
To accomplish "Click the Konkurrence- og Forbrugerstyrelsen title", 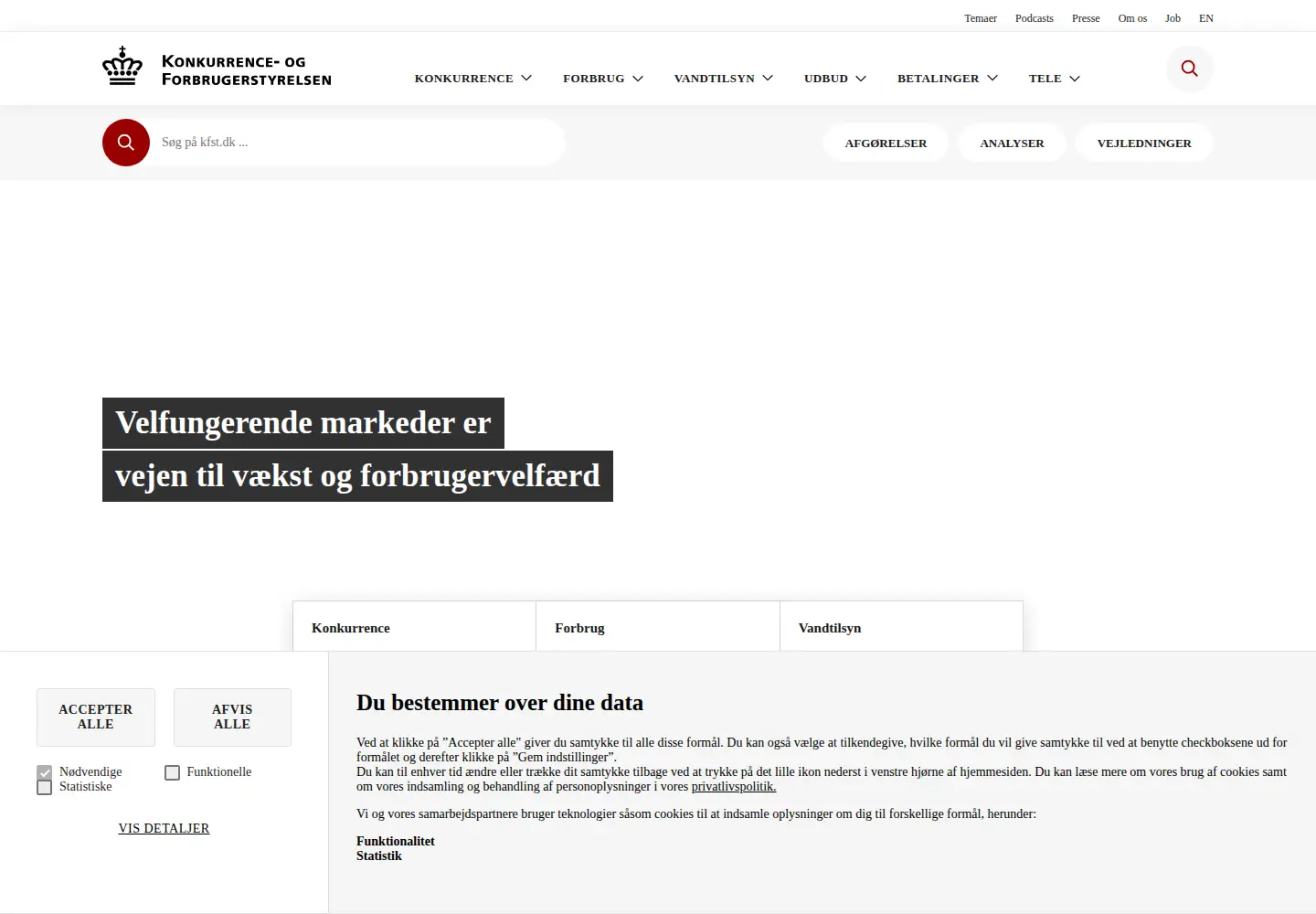I will [247, 70].
